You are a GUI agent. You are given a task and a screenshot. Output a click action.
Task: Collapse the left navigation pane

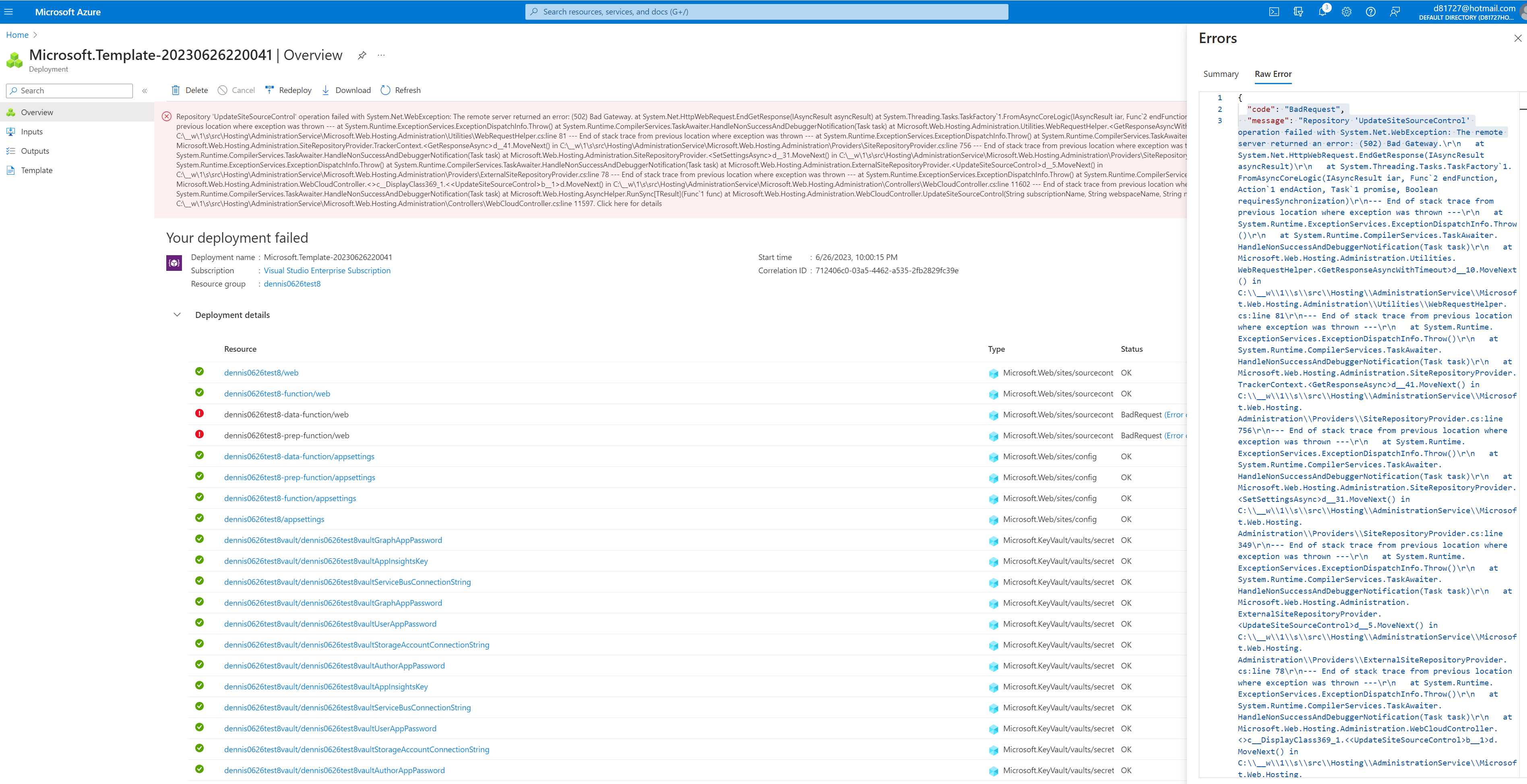click(x=145, y=91)
